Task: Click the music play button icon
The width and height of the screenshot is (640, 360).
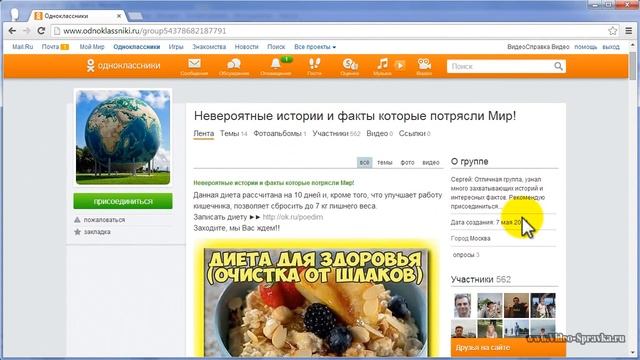Action: click(400, 65)
